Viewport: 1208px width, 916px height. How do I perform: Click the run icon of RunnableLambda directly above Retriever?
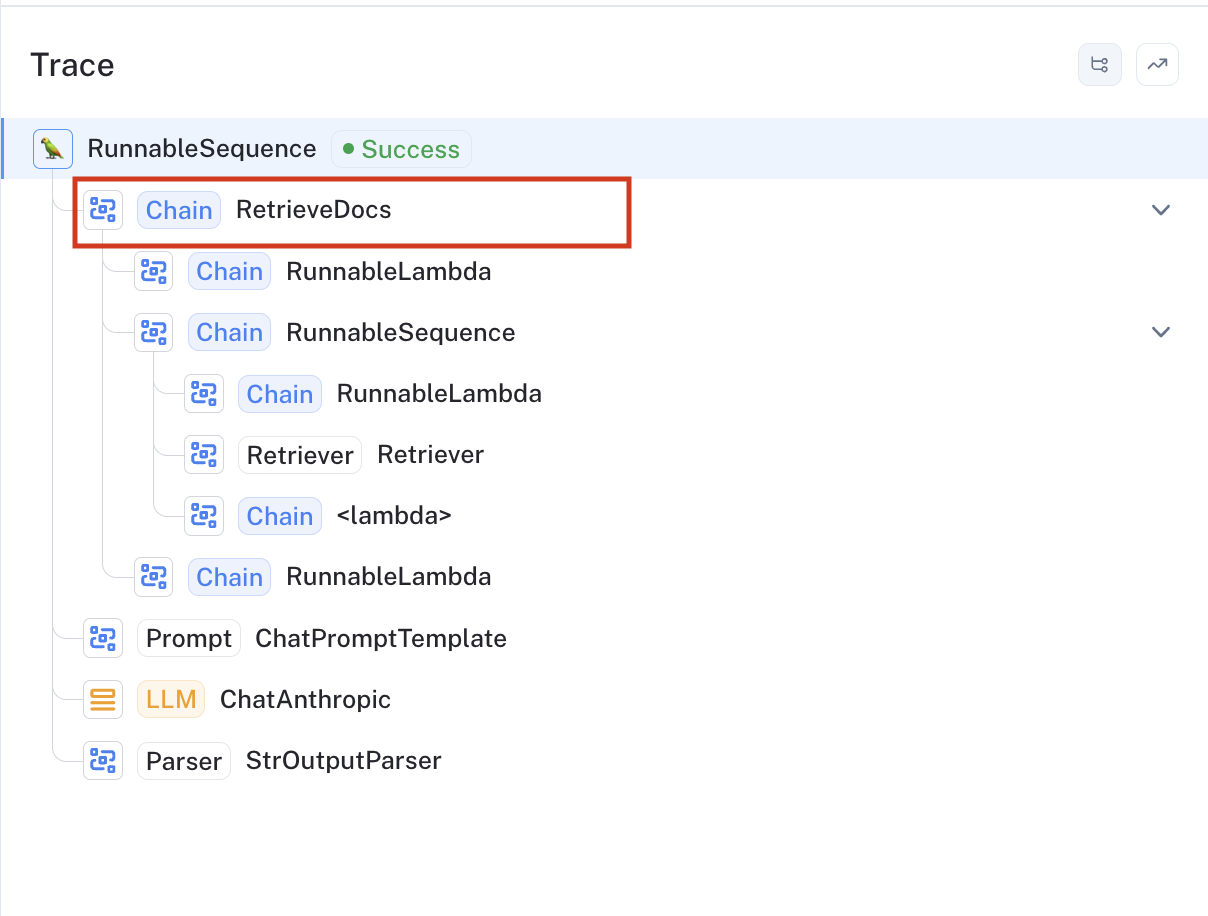tap(204, 394)
